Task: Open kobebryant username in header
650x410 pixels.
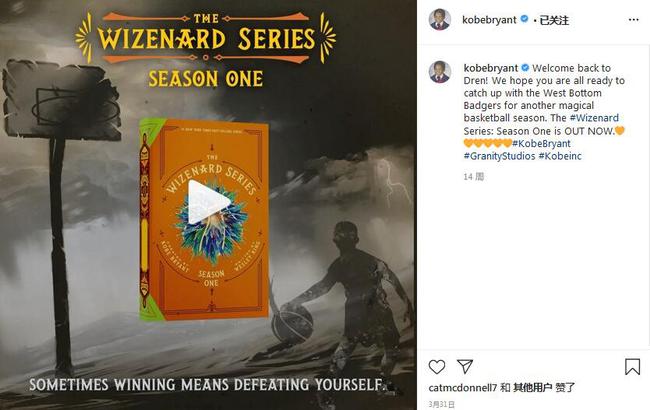Action: click(489, 20)
